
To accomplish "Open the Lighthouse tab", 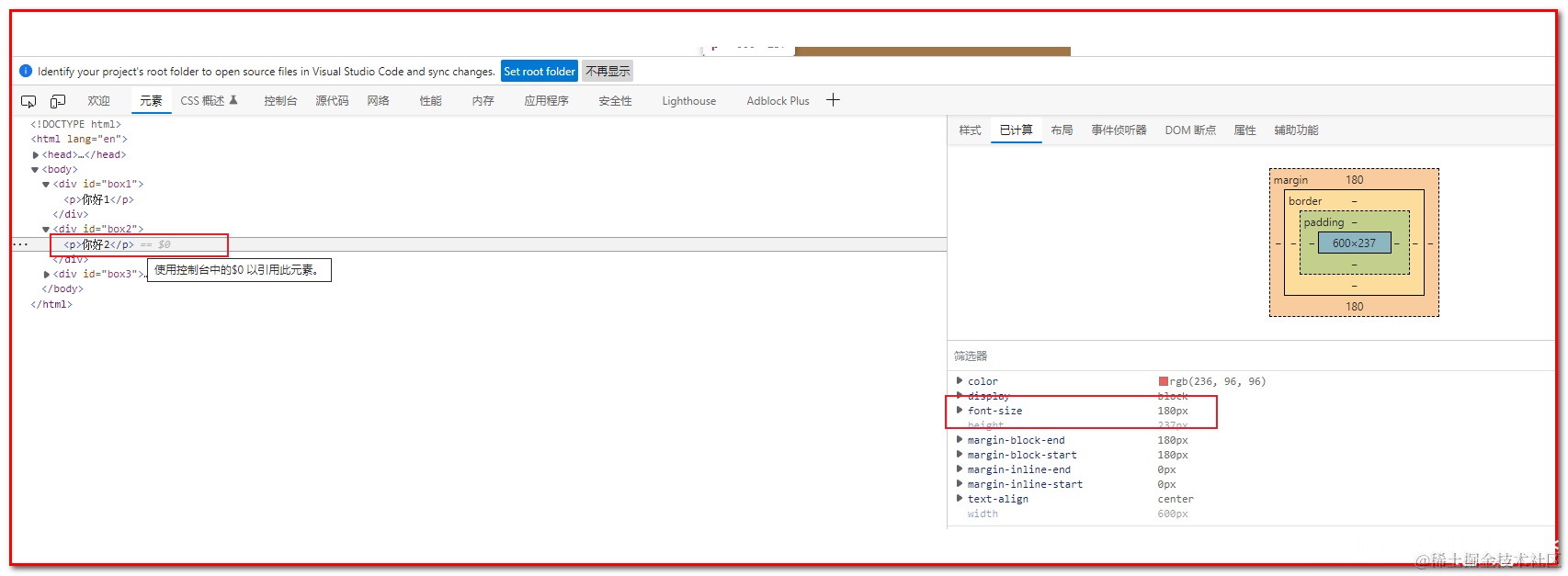I will tap(689, 101).
